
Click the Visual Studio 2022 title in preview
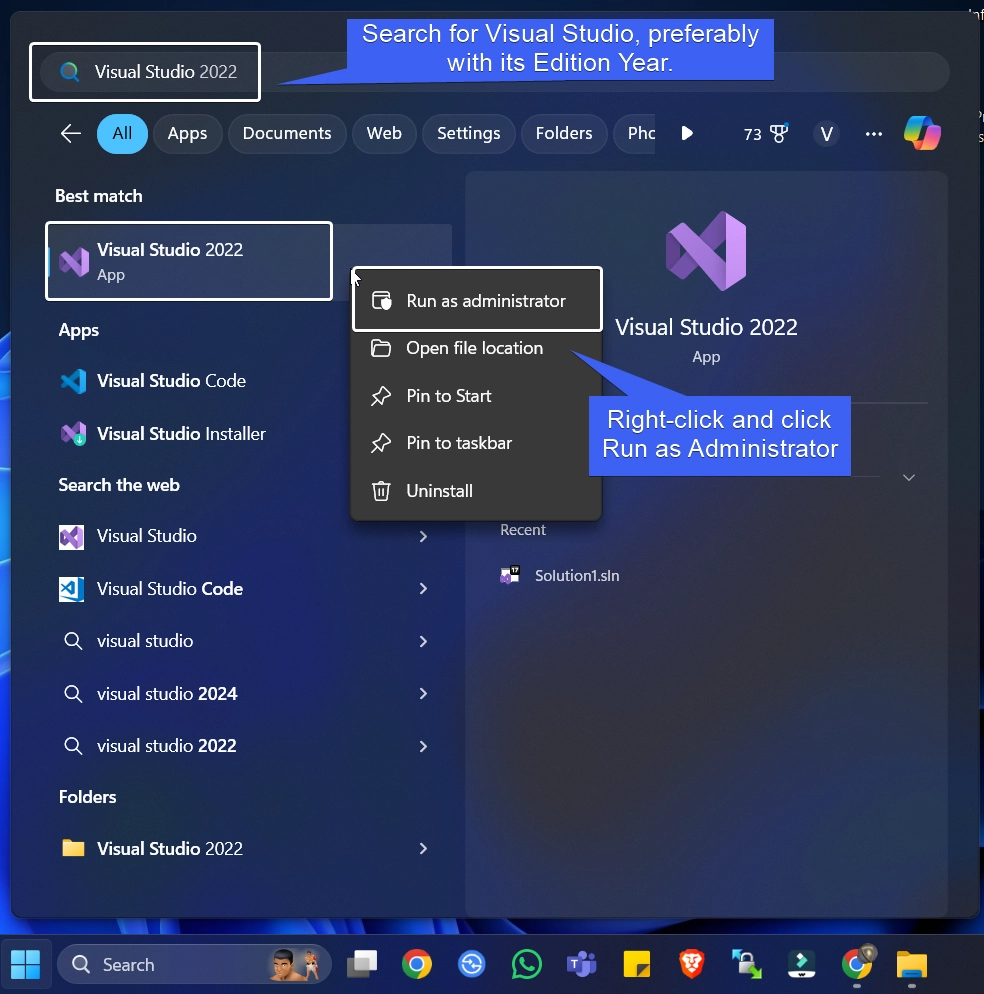pos(706,327)
